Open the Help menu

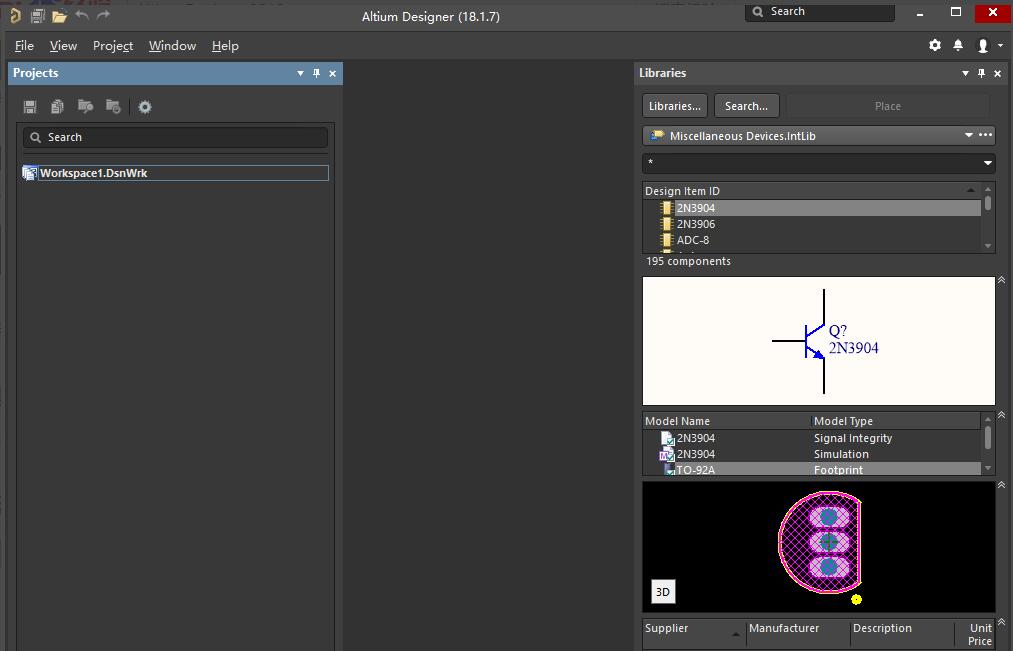(225, 46)
